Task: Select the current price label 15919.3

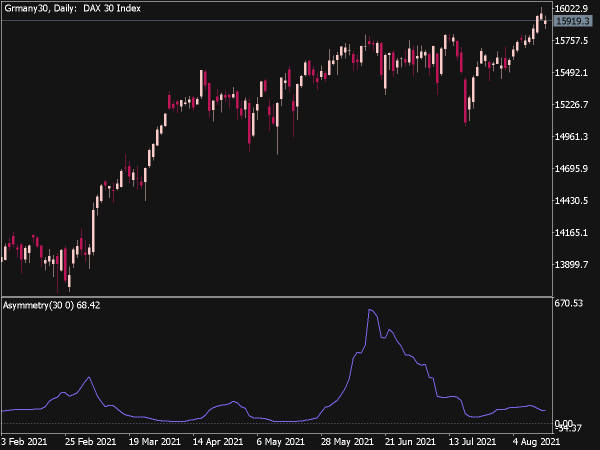Action: (x=572, y=21)
